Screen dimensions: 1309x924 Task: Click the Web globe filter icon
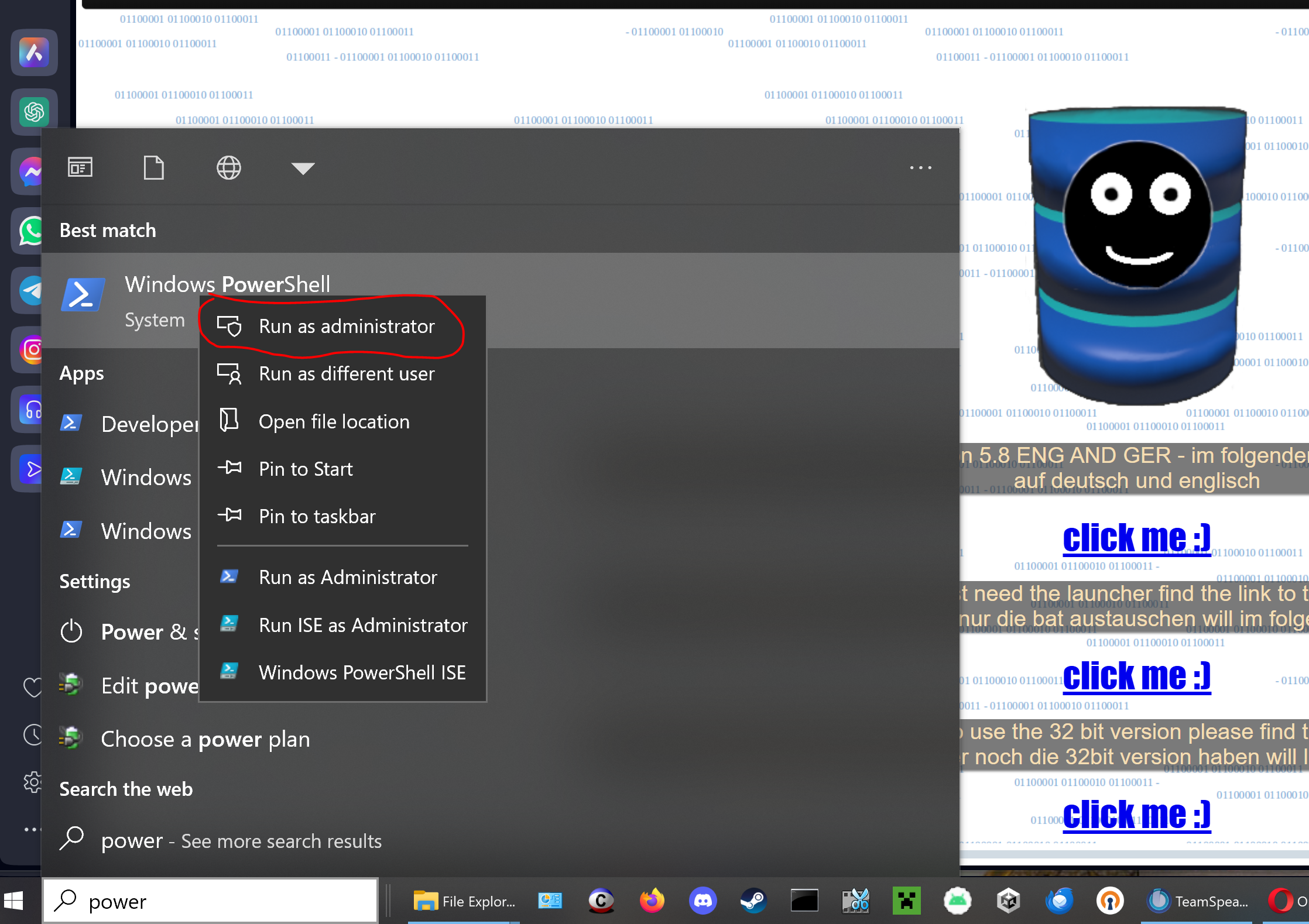click(228, 168)
